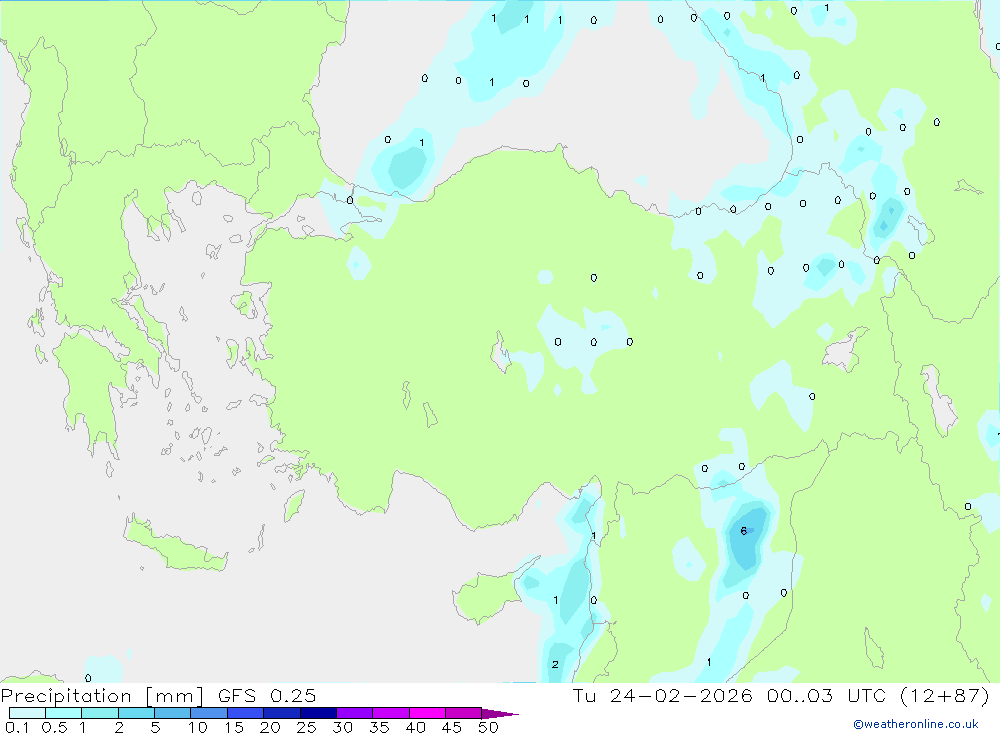Click the dark navy 25–30 mm swatch
1000x733 pixels.
click(318, 713)
